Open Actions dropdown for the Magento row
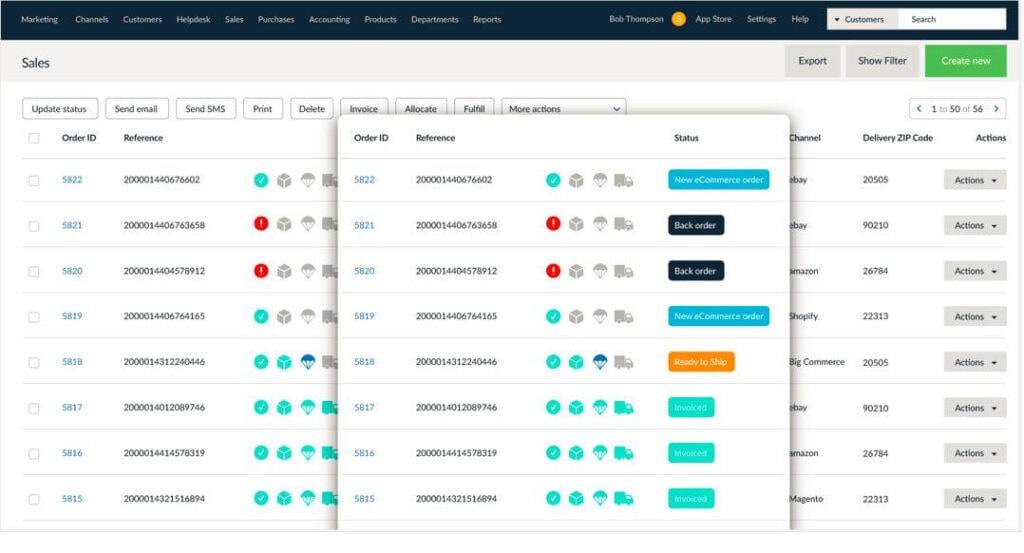 [974, 499]
